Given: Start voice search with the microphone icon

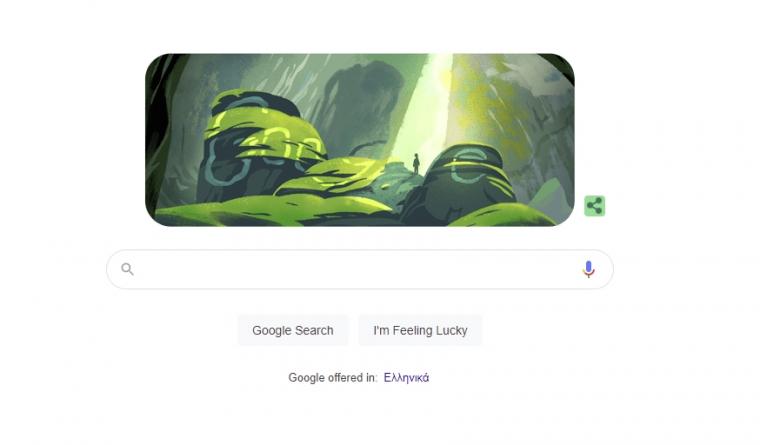Looking at the screenshot, I should 588,269.
